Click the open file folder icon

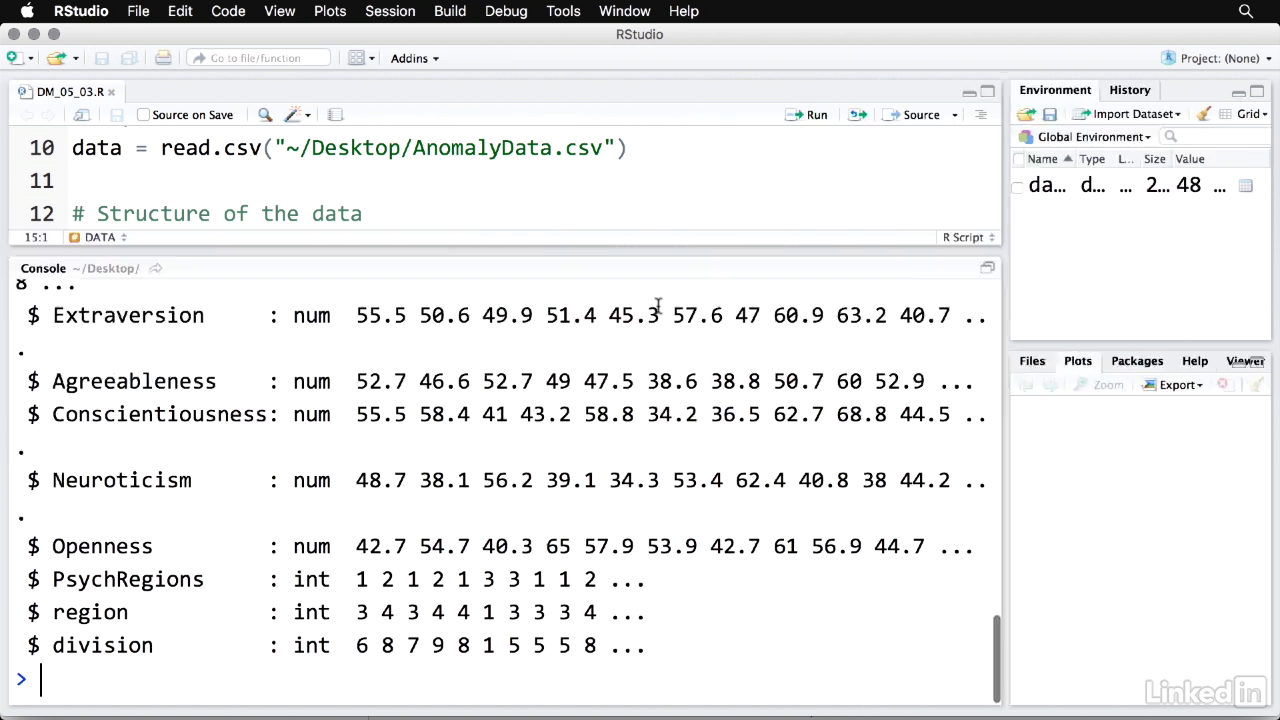(56, 58)
